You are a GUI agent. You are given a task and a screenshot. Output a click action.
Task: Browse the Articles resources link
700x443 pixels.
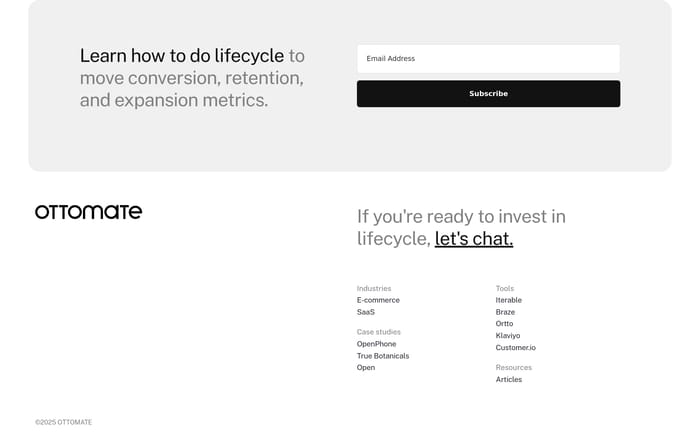[509, 380]
